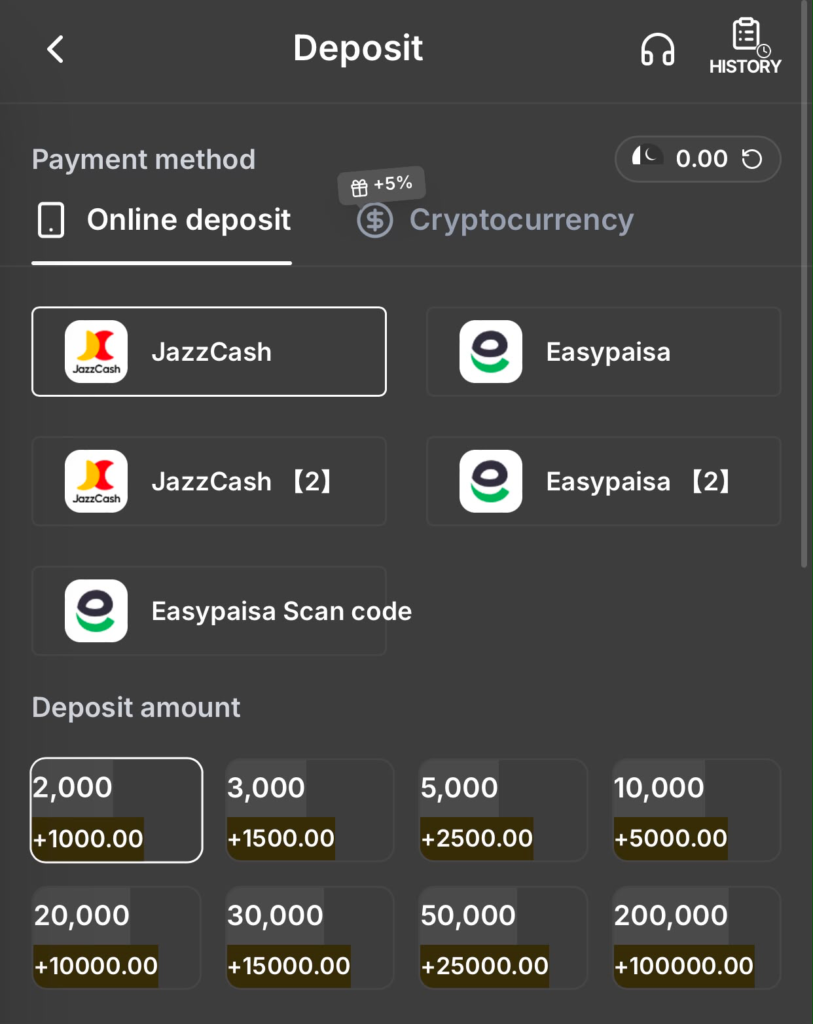Select the 200,000 deposit amount
This screenshot has width=813, height=1024.
pos(696,938)
